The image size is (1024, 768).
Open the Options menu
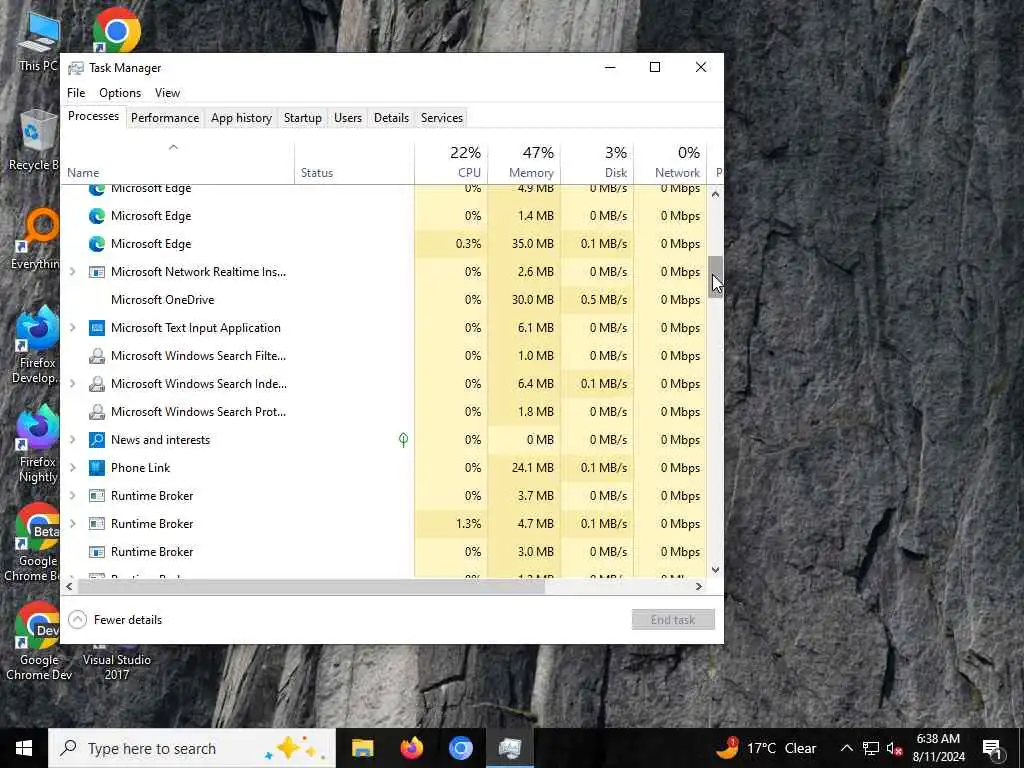[x=120, y=93]
